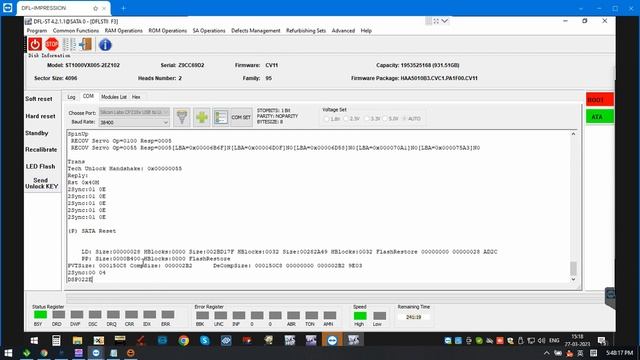Open the RAM Operations menu
This screenshot has width=640, height=360.
(x=124, y=31)
